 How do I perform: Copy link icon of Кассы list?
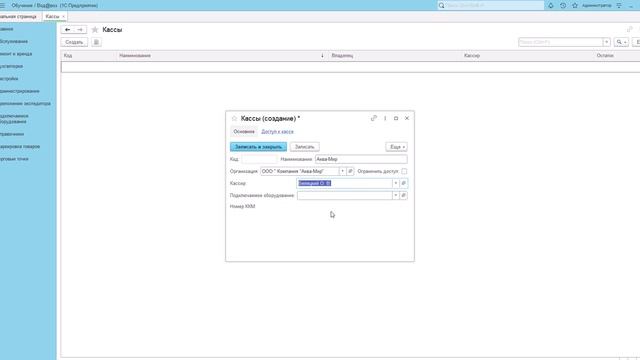point(630,29)
